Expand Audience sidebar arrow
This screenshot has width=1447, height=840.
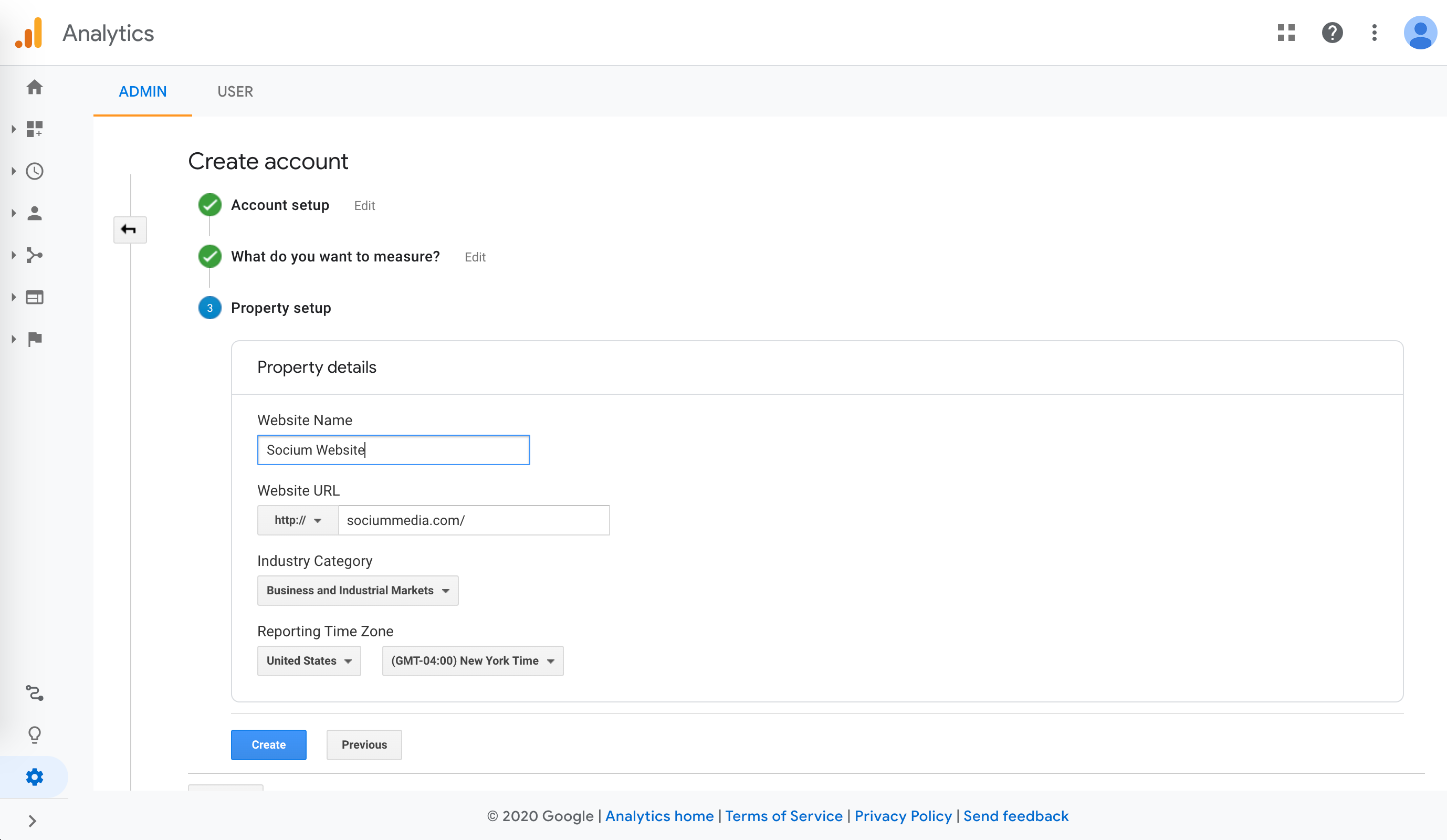coord(14,213)
